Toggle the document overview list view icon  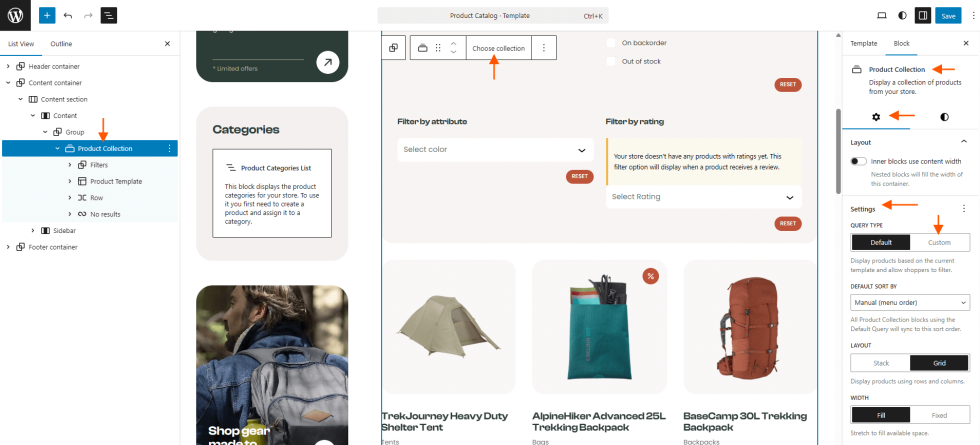tap(108, 16)
